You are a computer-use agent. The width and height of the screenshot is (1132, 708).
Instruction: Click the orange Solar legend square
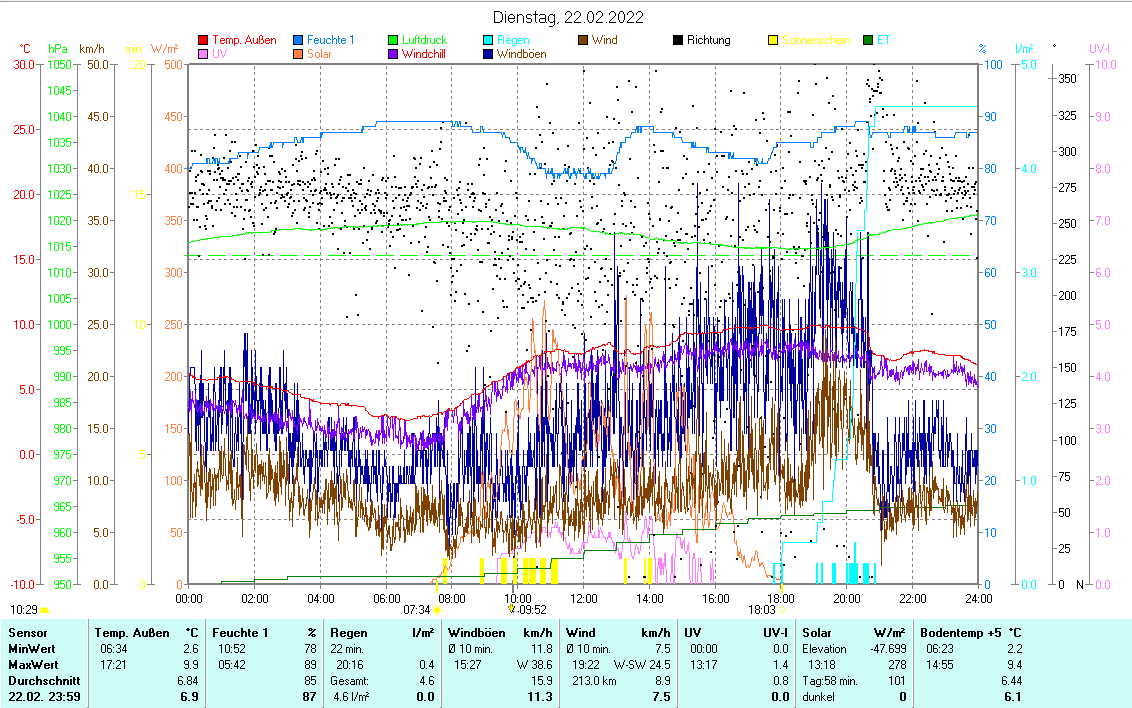(299, 54)
